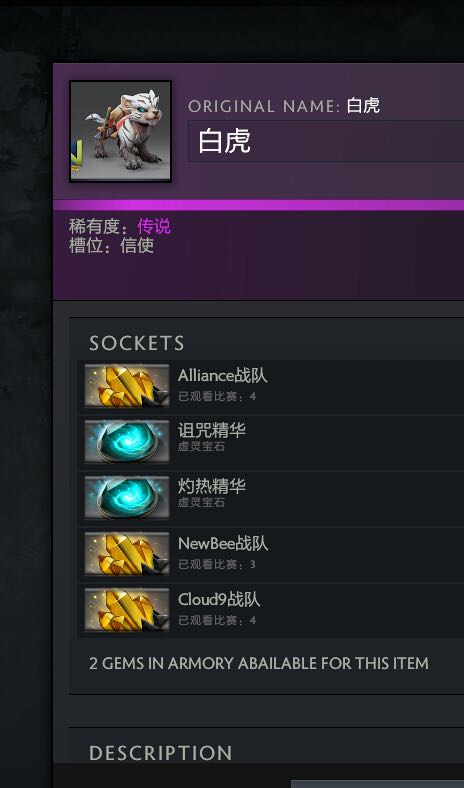Select the 诅咒精华 socket name
Viewport: 464px width, 788px height.
[212, 430]
